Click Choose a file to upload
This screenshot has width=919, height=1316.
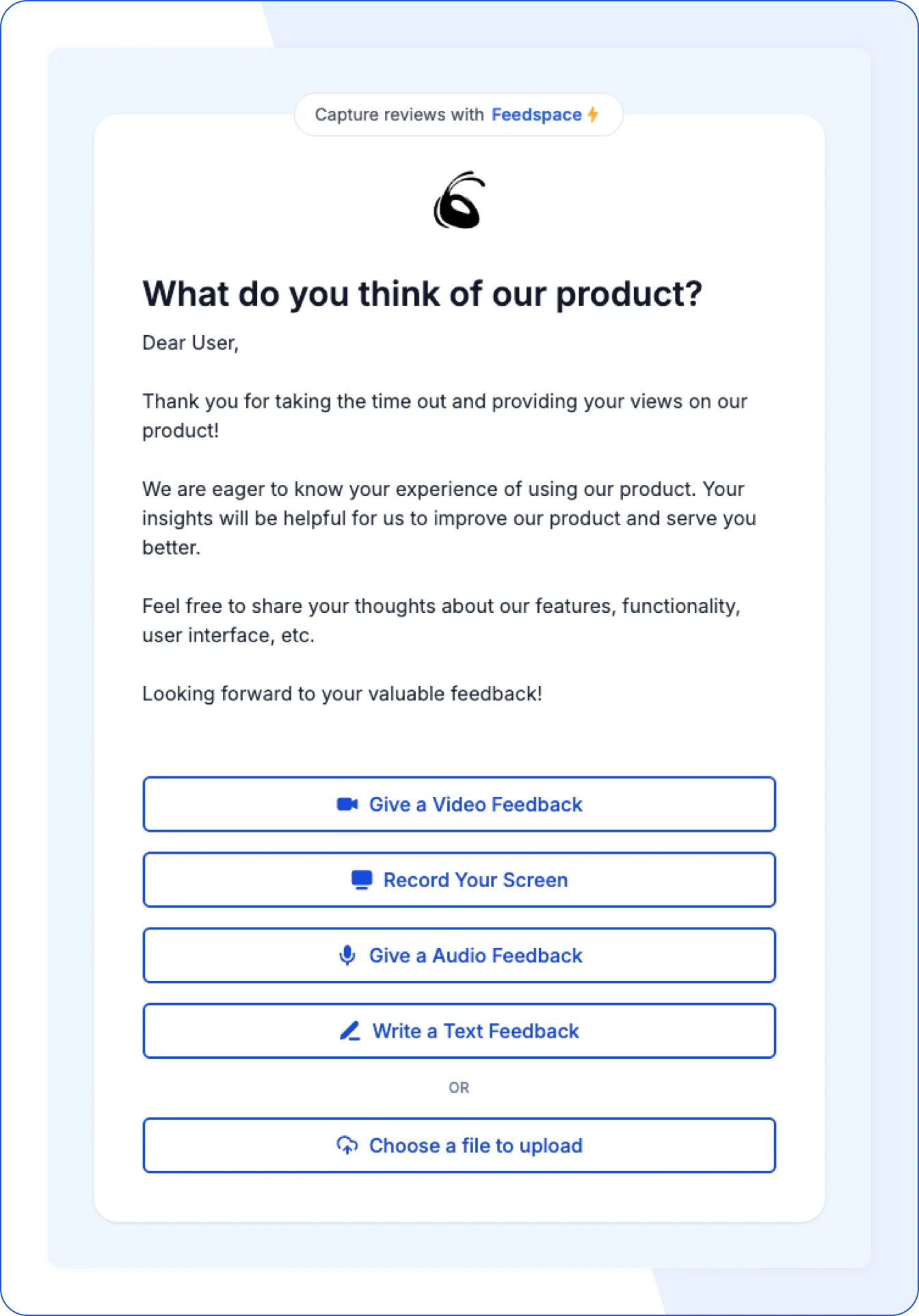point(459,1145)
